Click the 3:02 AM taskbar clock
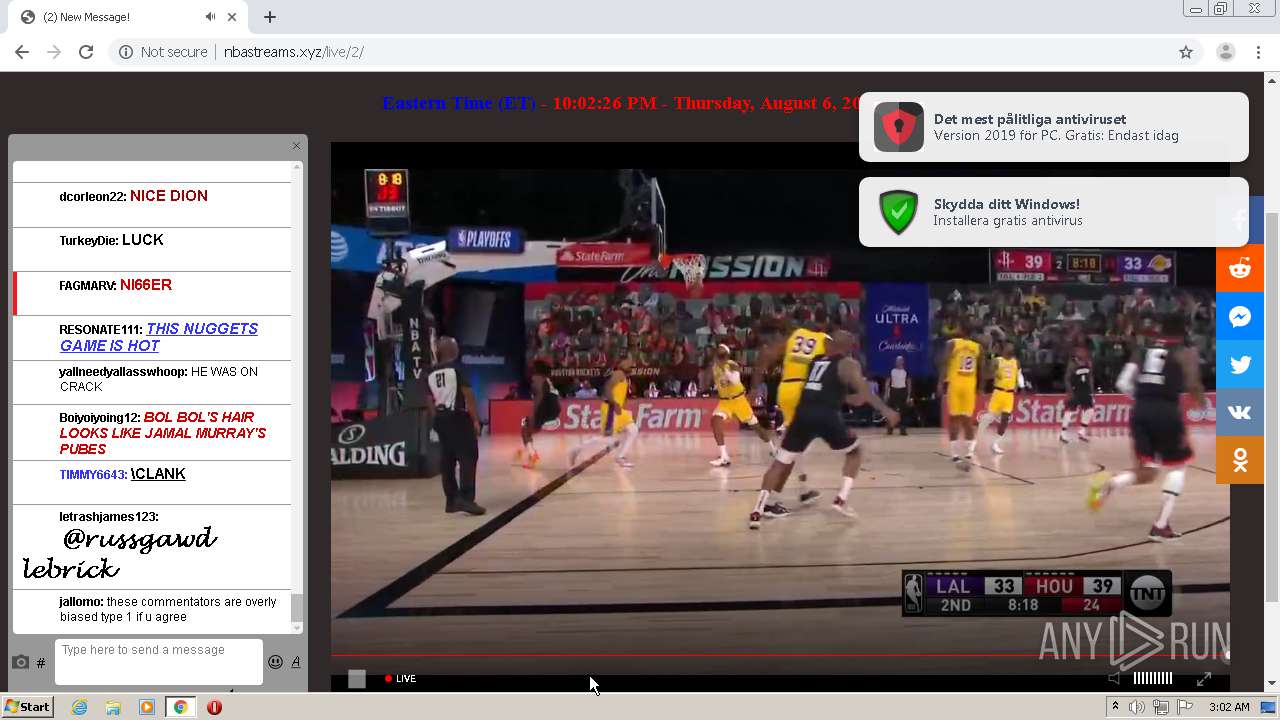 (1229, 707)
